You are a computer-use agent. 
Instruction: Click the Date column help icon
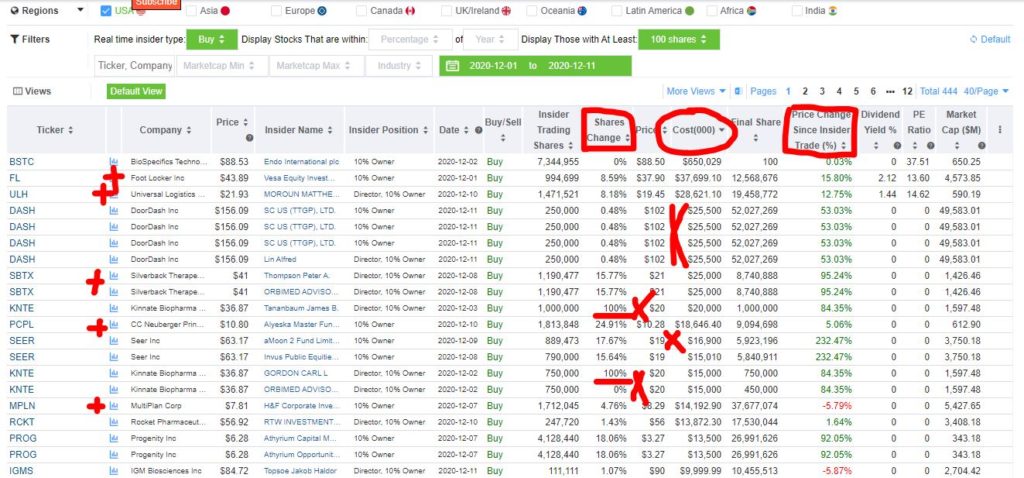click(x=478, y=130)
